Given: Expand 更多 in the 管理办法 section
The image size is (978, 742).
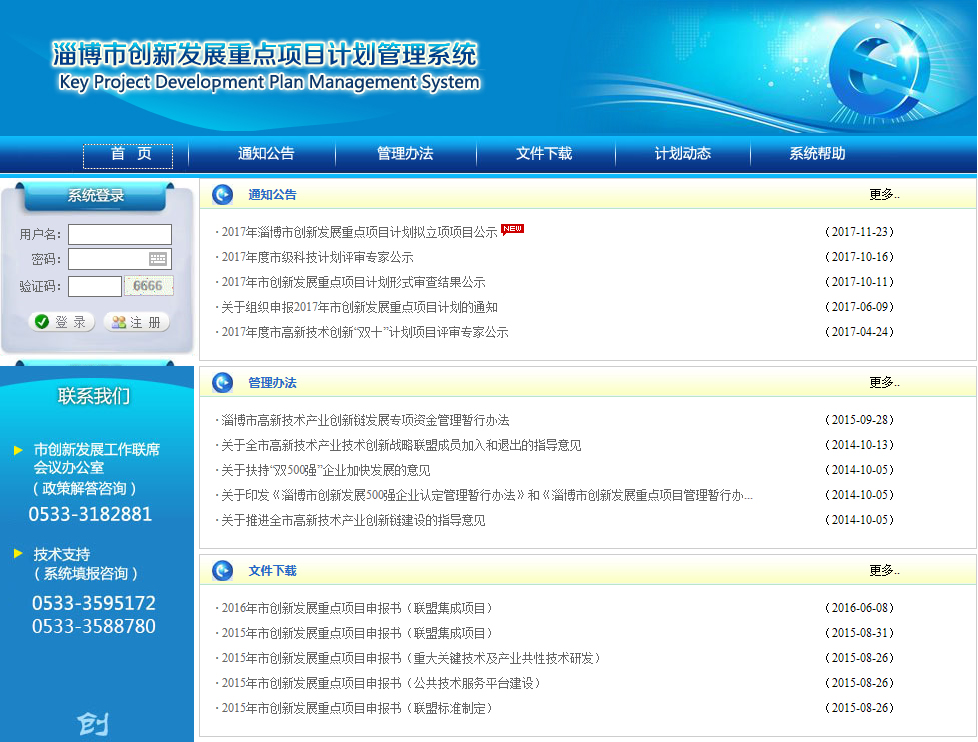Looking at the screenshot, I should pos(884,383).
